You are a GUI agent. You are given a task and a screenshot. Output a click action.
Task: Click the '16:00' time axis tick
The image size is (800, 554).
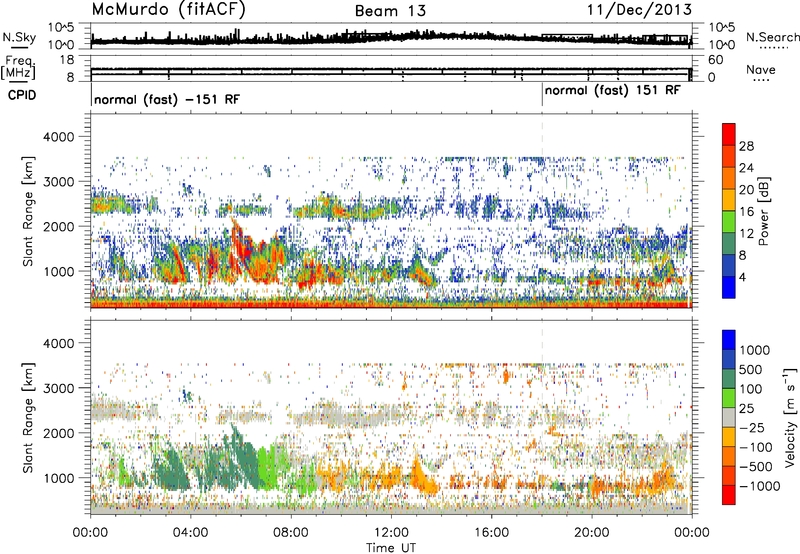[491, 533]
